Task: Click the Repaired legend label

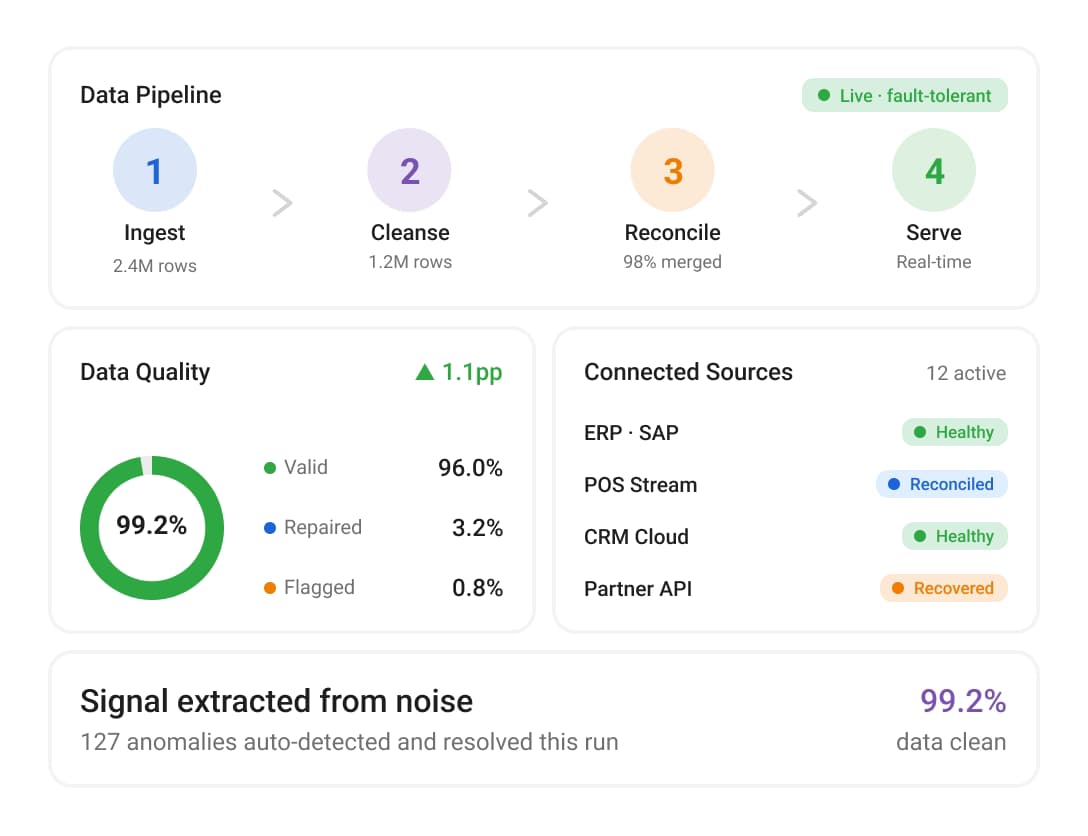Action: [323, 527]
